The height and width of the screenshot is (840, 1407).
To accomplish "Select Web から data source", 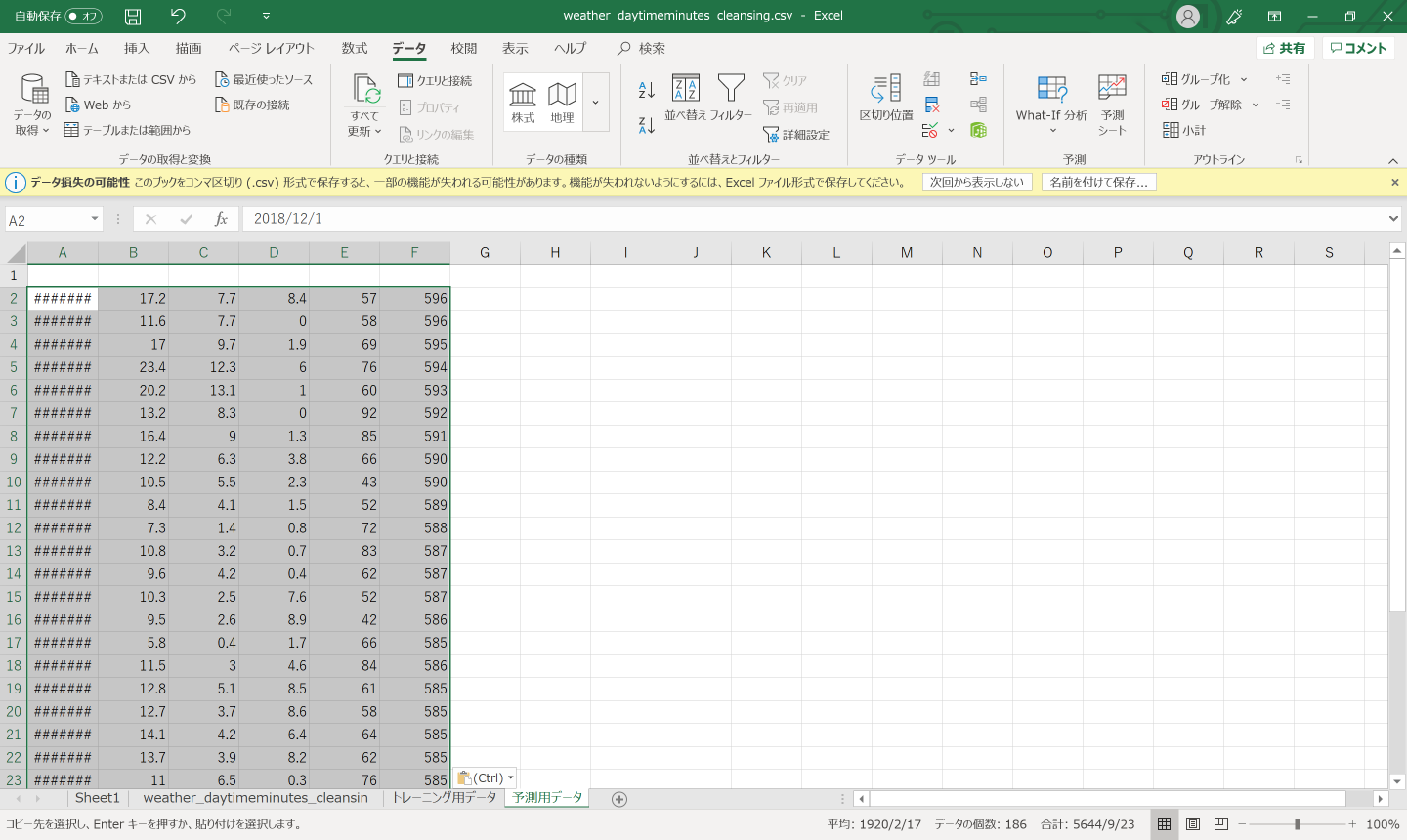I will tap(98, 105).
